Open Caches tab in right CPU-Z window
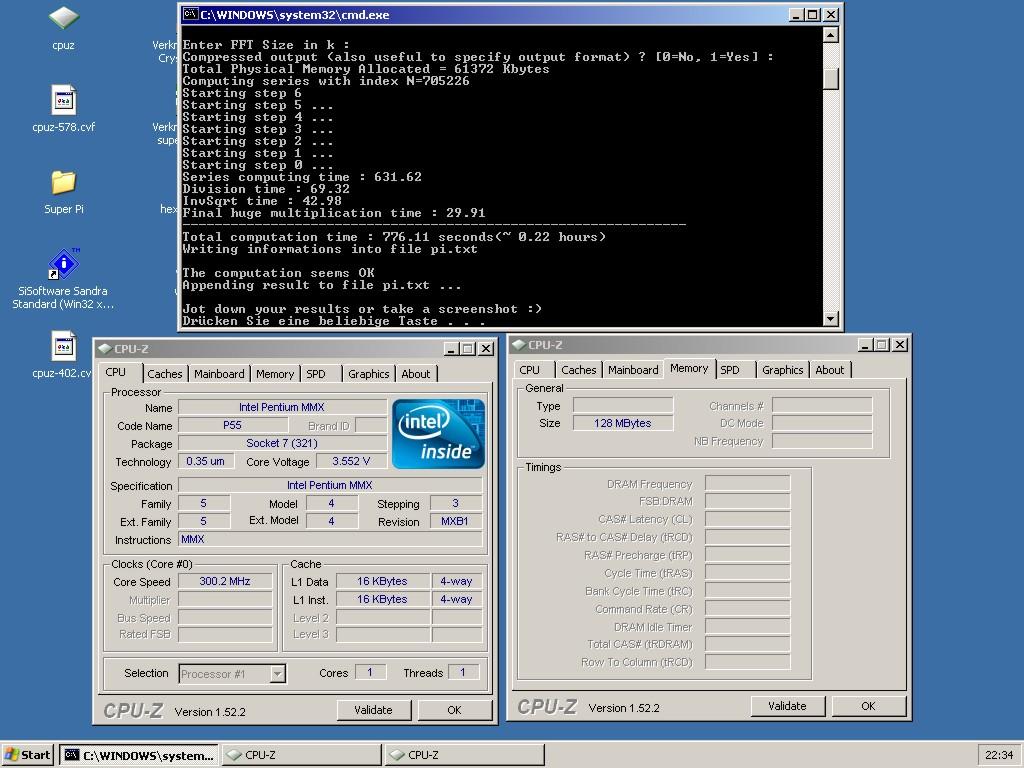 pyautogui.click(x=579, y=370)
